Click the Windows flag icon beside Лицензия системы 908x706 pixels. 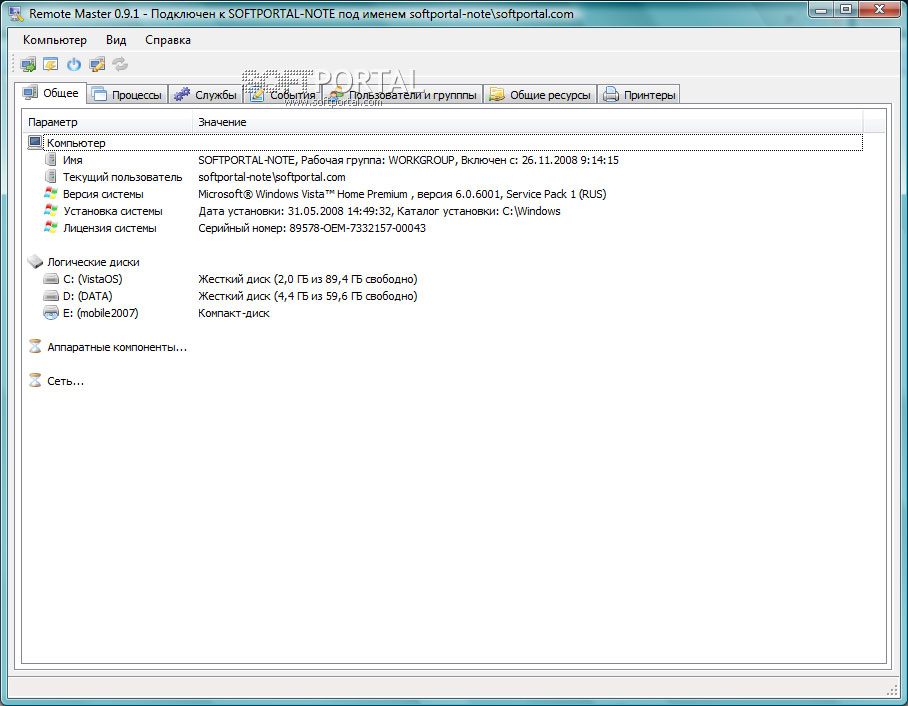click(x=51, y=228)
